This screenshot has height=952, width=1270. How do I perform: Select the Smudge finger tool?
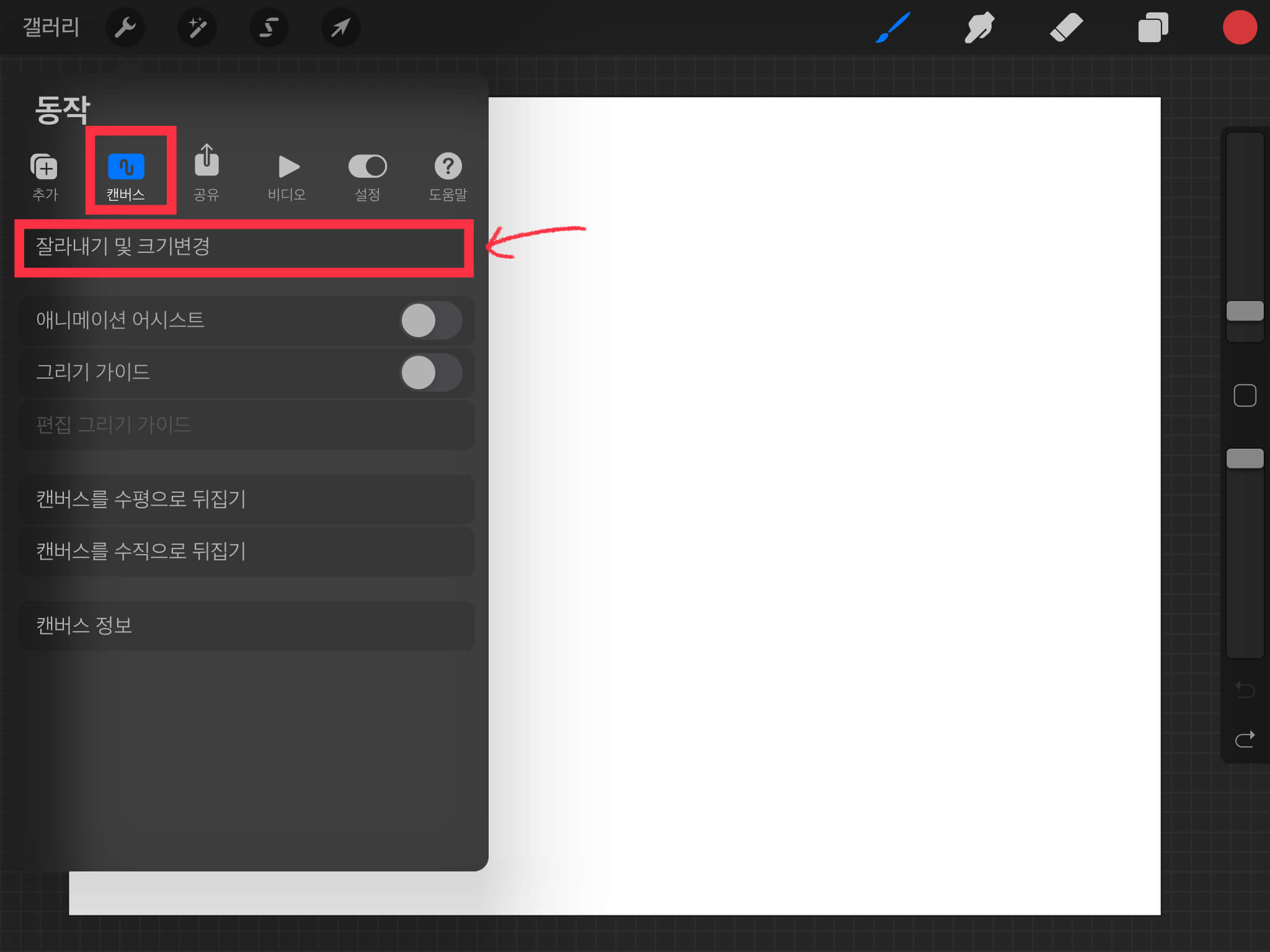click(x=979, y=27)
